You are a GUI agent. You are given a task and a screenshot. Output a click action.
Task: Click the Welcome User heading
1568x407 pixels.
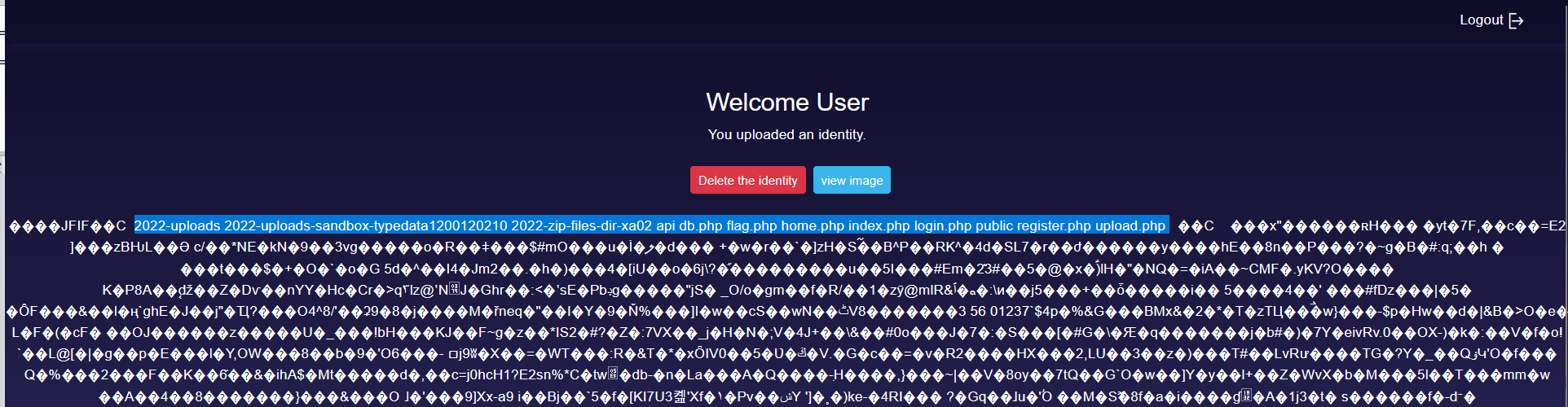coord(786,103)
